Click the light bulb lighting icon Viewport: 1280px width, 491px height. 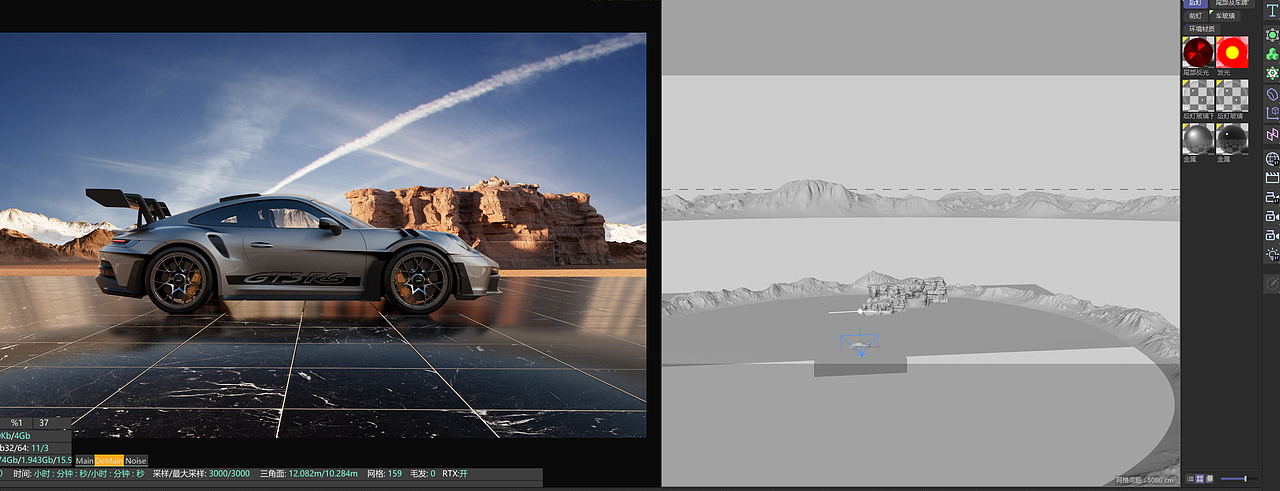click(x=1272, y=254)
